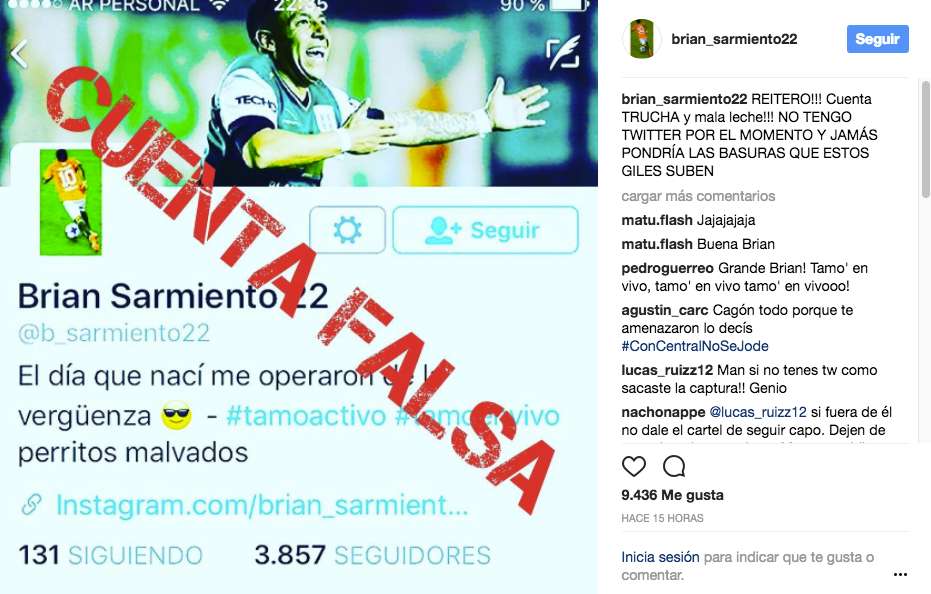Follow the account with outlined Seguir button
Screen dimensions: 931x594
[485, 230]
